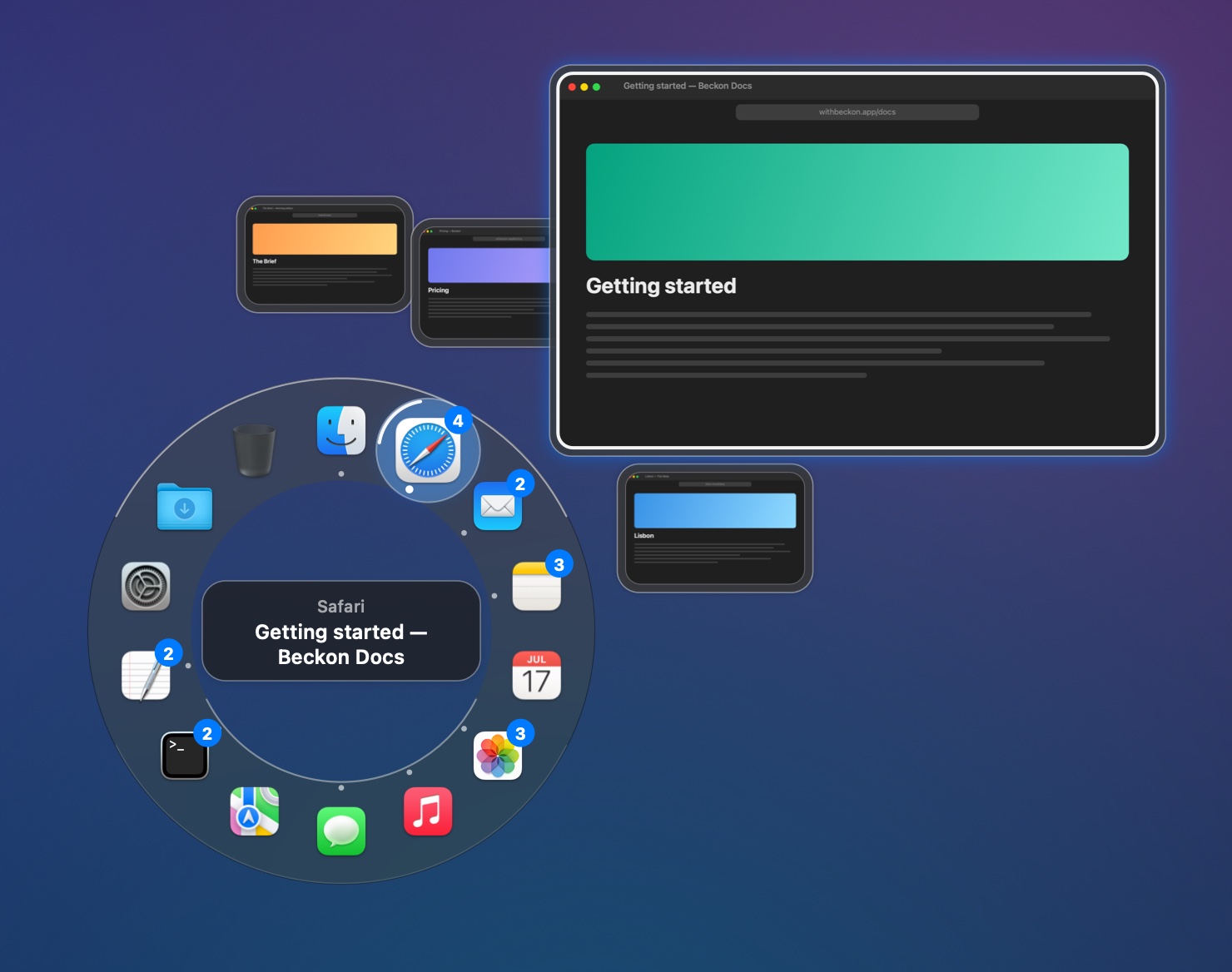Choose the TextEdit icon in the ring
This screenshot has height=972, width=1232.
[146, 675]
